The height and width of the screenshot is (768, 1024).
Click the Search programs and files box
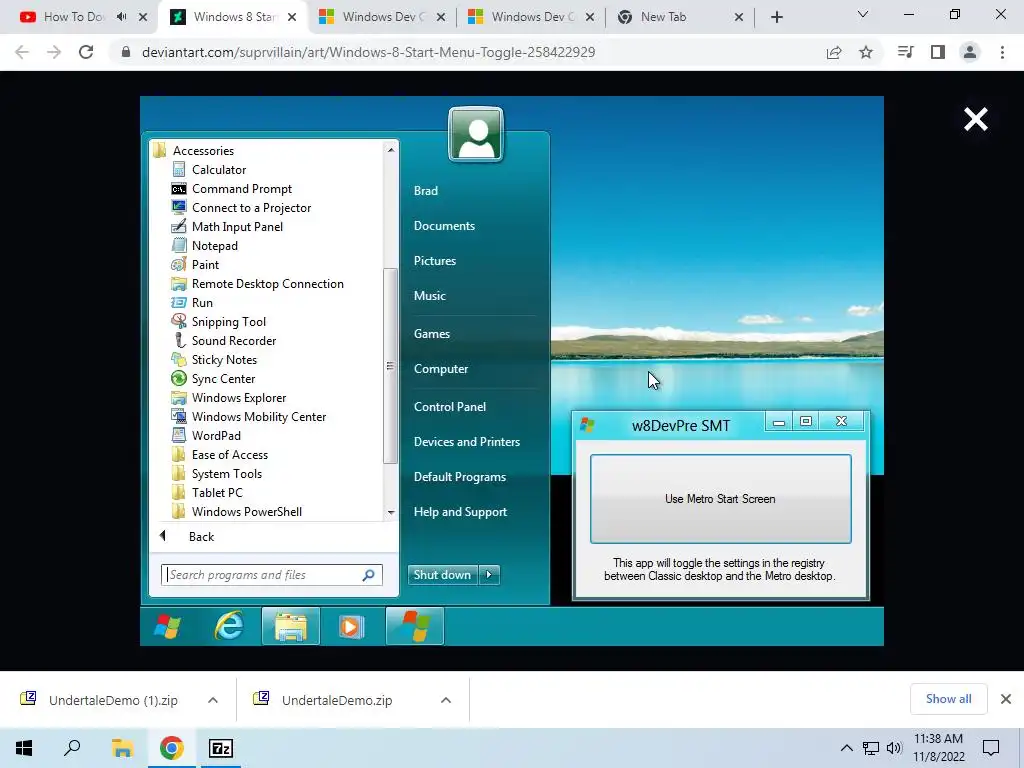pyautogui.click(x=272, y=575)
